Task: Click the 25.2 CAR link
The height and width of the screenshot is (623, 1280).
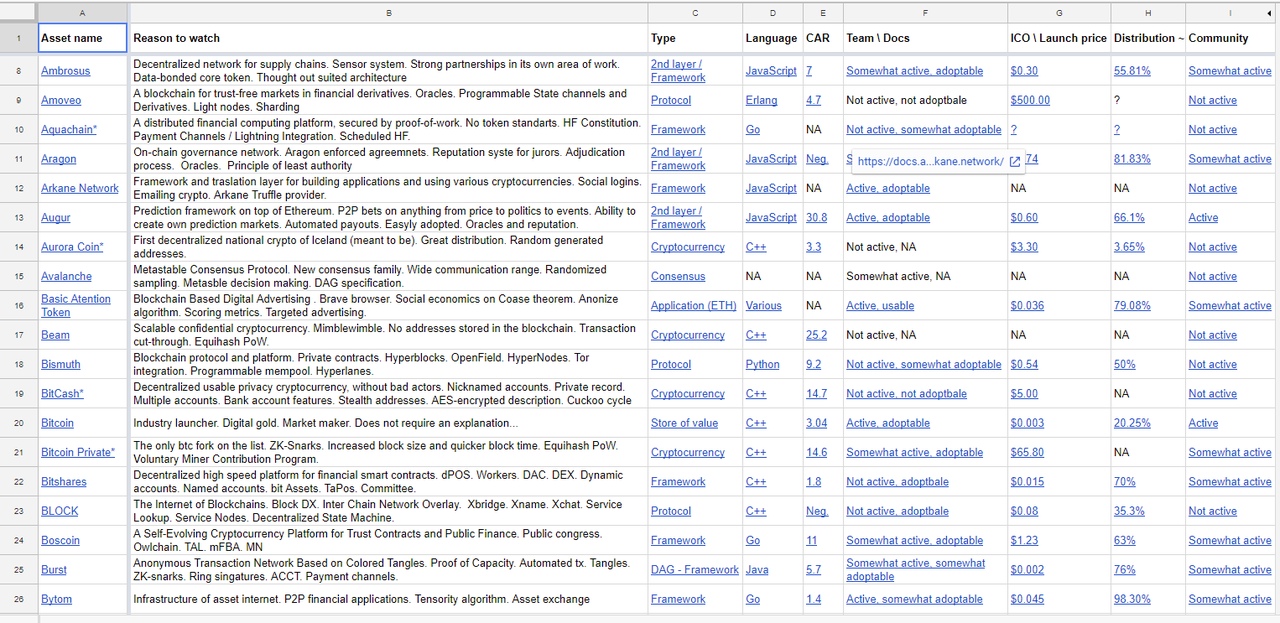Action: (816, 335)
